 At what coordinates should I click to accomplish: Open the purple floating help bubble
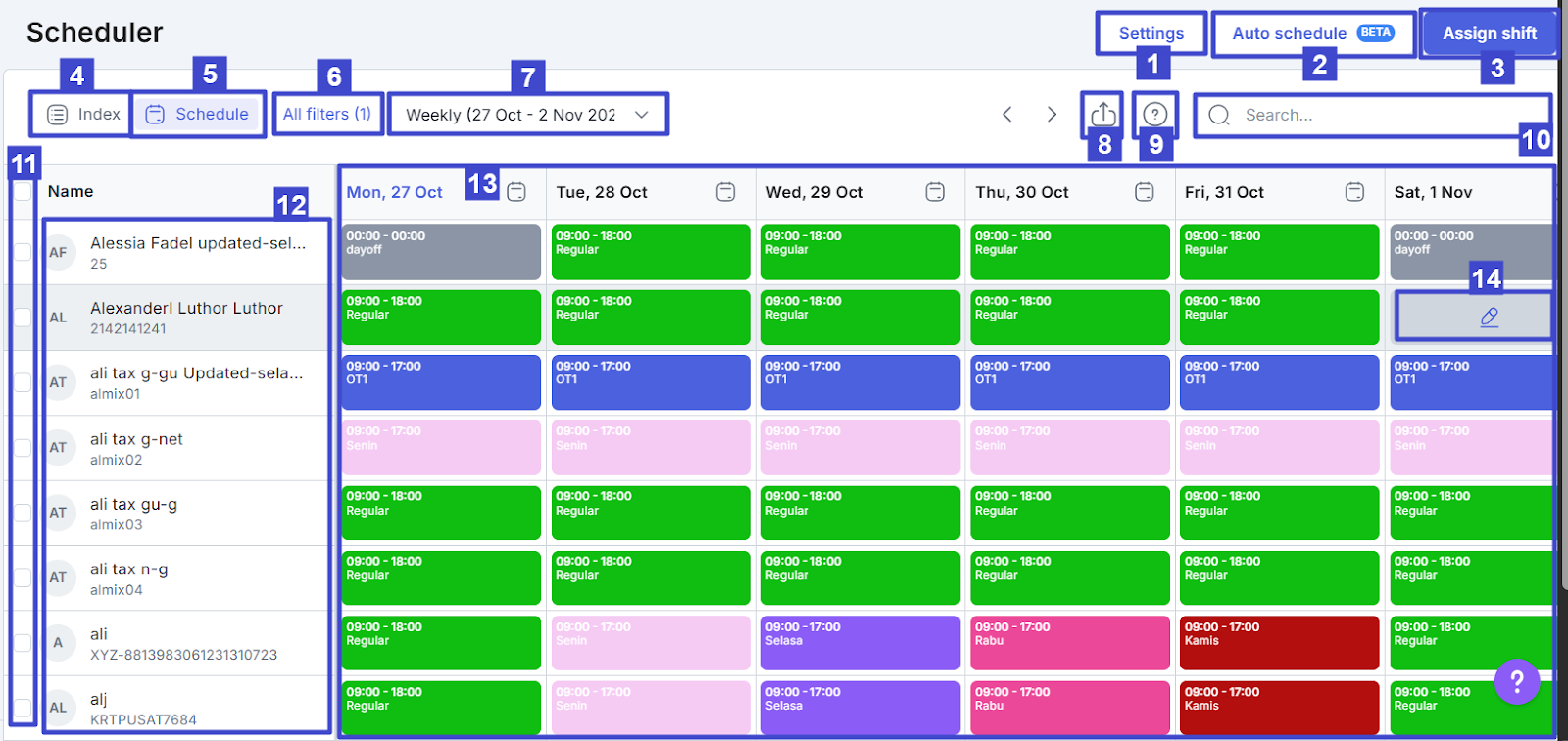pos(1516,680)
